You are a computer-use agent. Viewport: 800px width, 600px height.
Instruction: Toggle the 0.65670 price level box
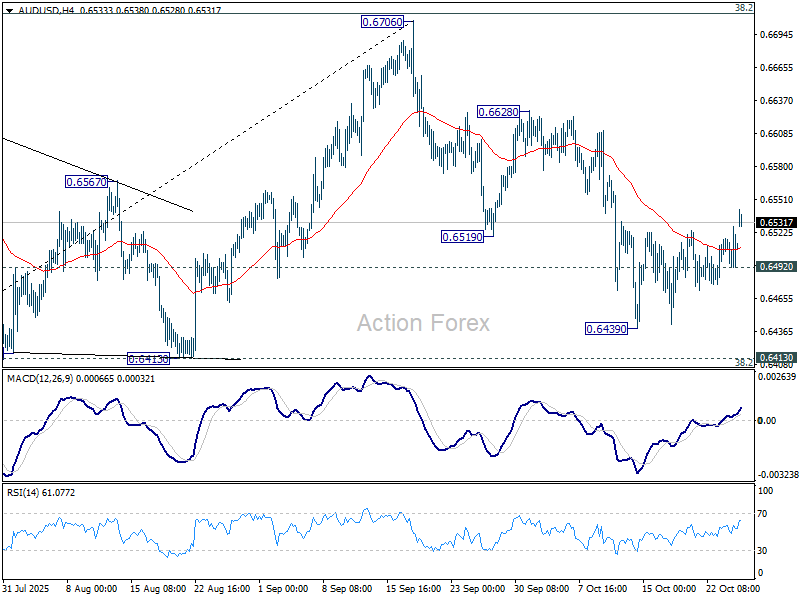88,182
